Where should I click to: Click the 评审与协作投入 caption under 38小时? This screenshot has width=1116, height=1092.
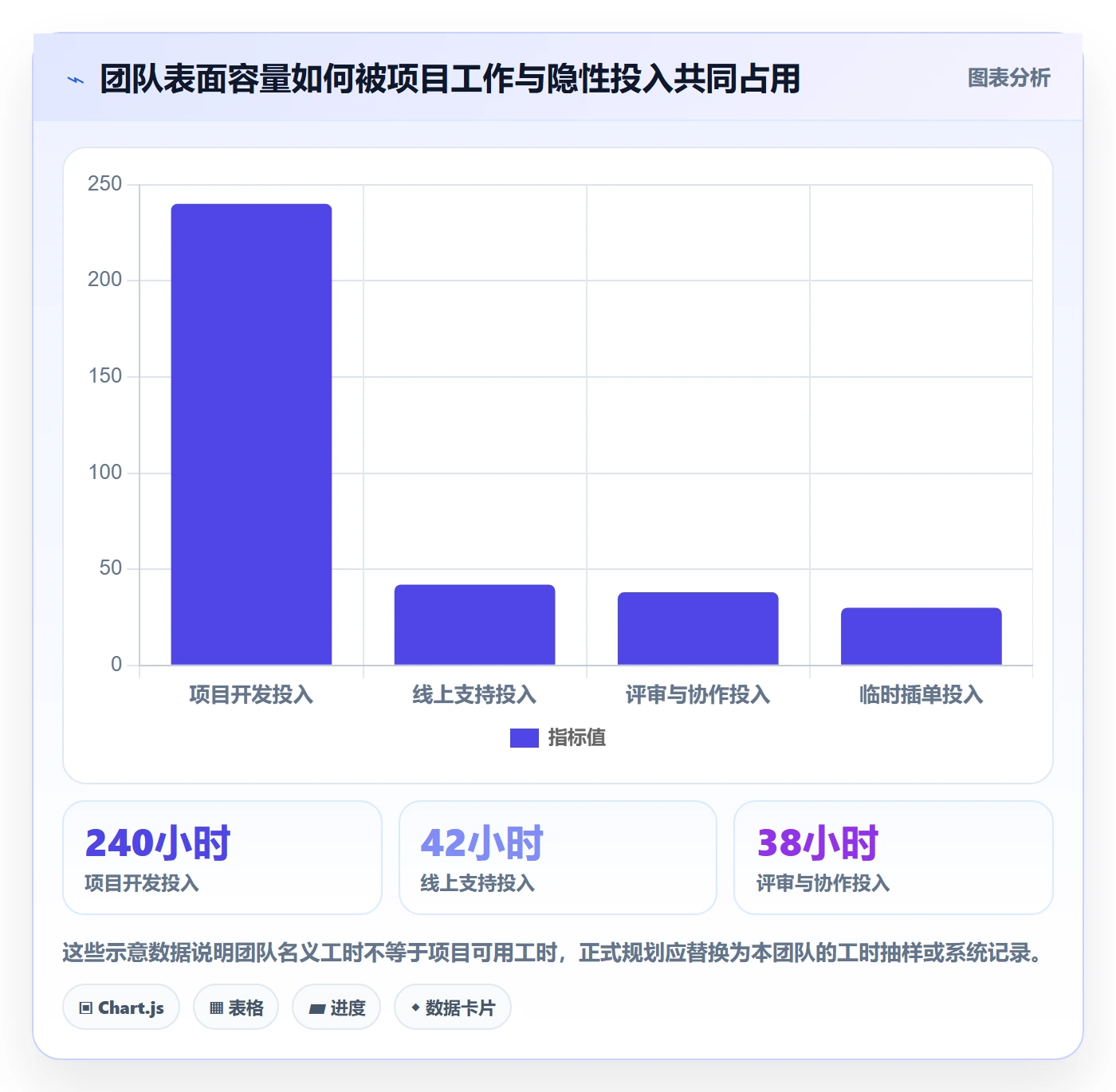tap(823, 884)
